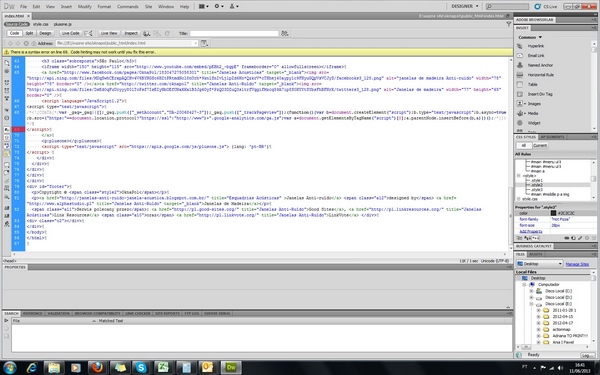The height and width of the screenshot is (375, 600).
Task: Open Firefox from the Windows taskbar
Action: (97, 368)
